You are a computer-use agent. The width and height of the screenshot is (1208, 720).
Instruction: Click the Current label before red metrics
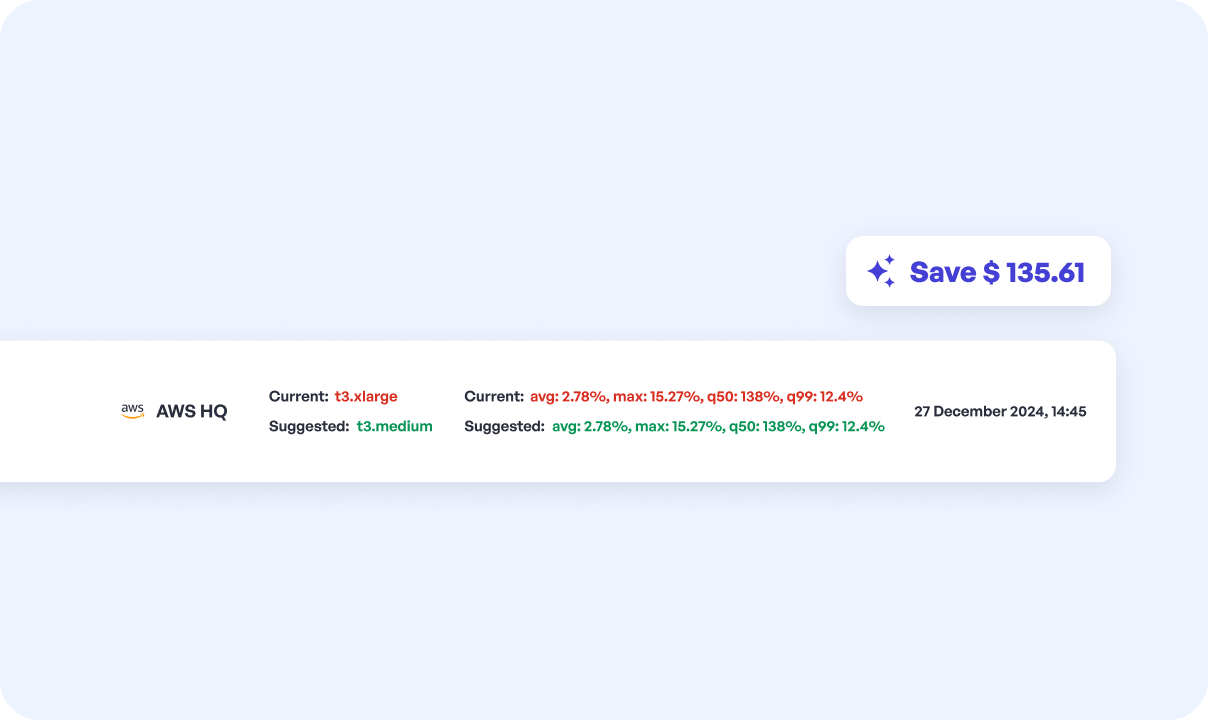(x=494, y=396)
